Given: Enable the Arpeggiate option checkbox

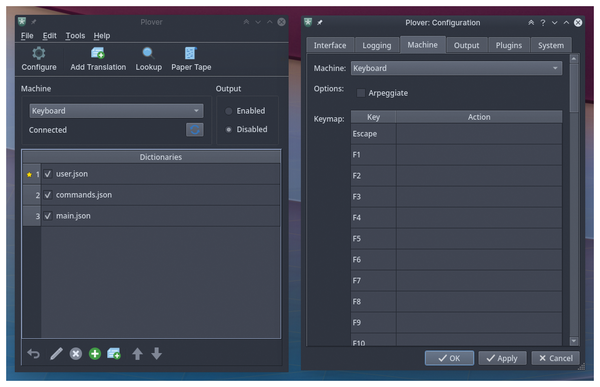Looking at the screenshot, I should pyautogui.click(x=360, y=93).
